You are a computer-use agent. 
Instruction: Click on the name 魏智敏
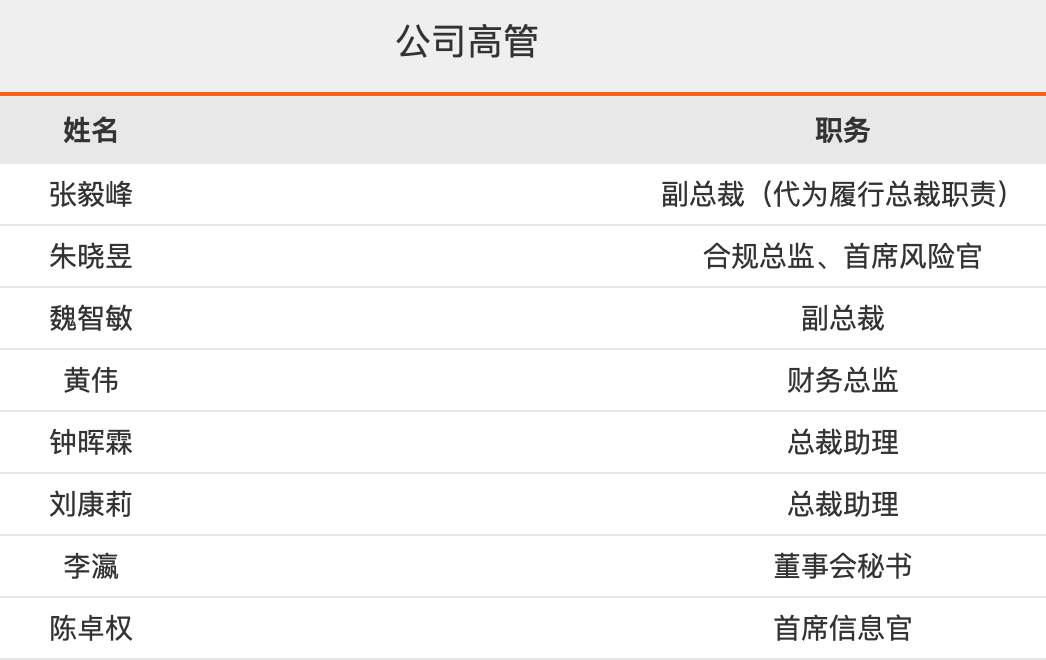point(91,319)
